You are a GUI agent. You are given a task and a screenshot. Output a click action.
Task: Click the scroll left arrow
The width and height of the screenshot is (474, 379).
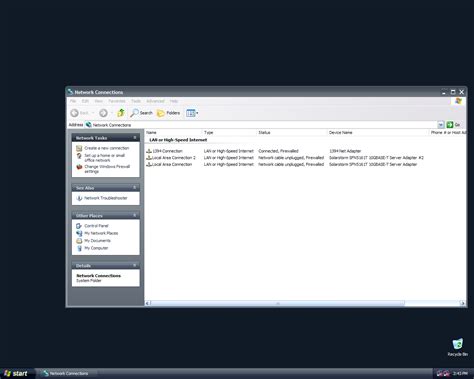tap(148, 303)
